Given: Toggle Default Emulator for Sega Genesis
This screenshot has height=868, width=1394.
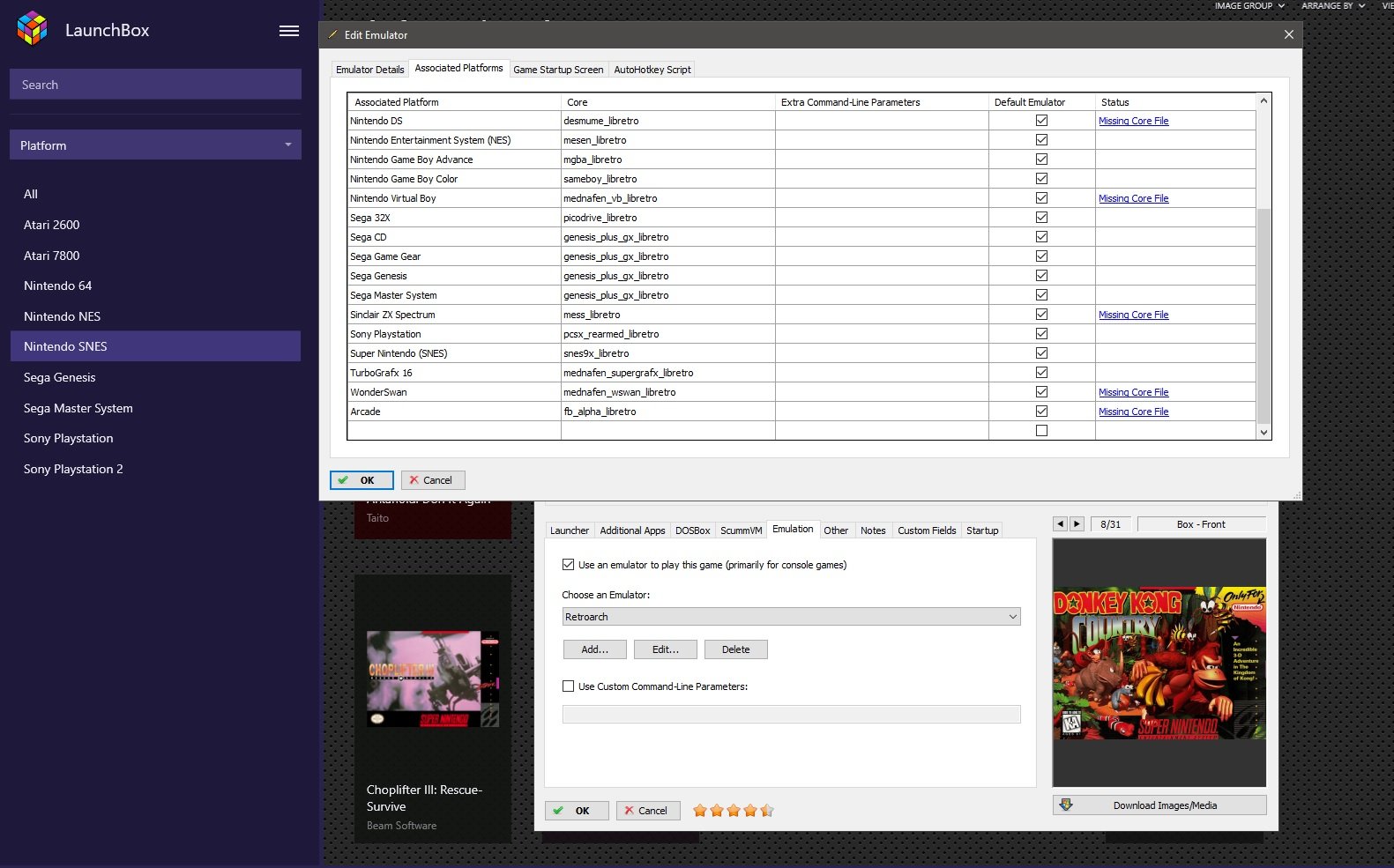Looking at the screenshot, I should click(1041, 276).
